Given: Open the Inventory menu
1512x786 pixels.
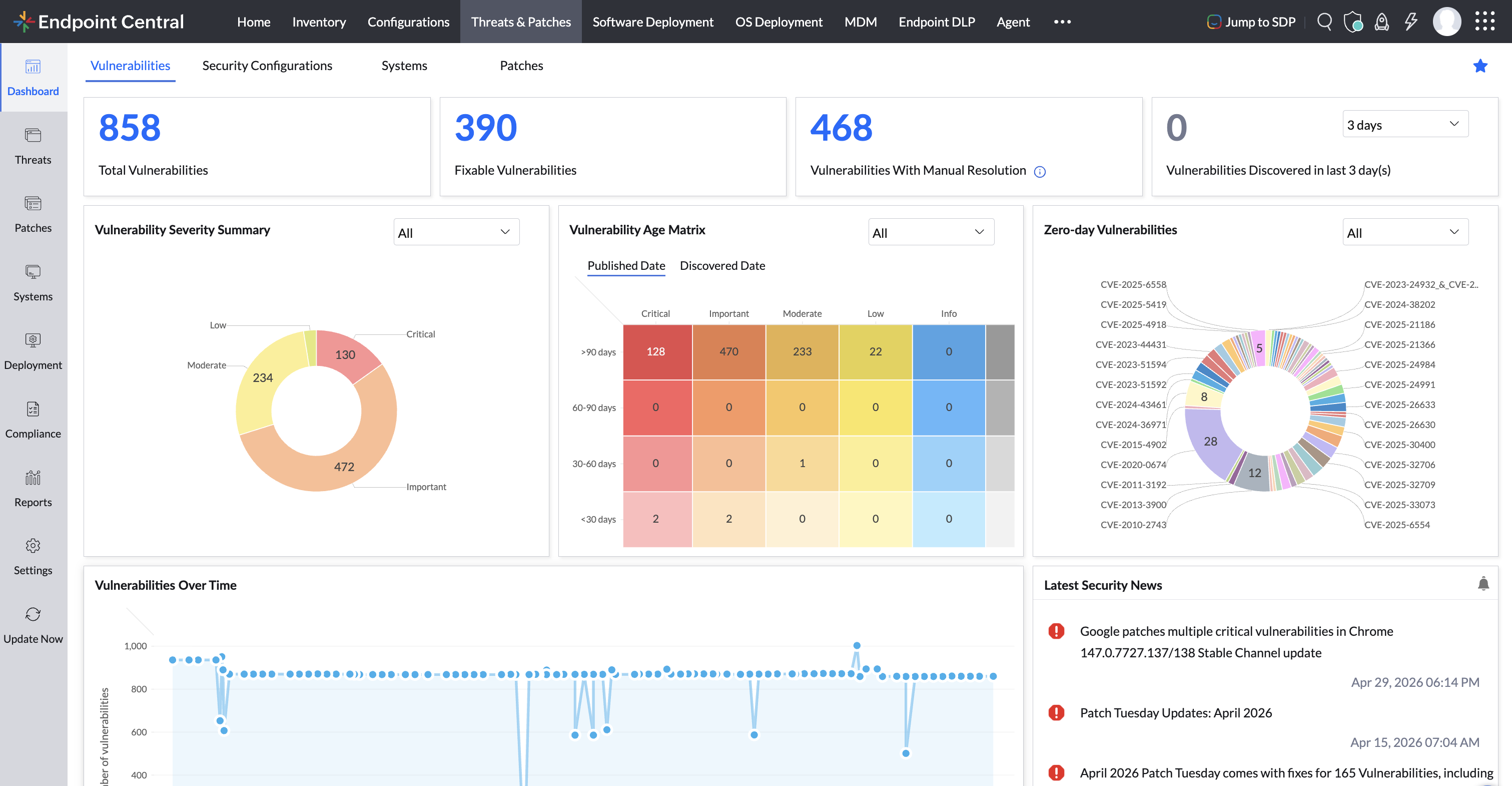Looking at the screenshot, I should point(319,22).
